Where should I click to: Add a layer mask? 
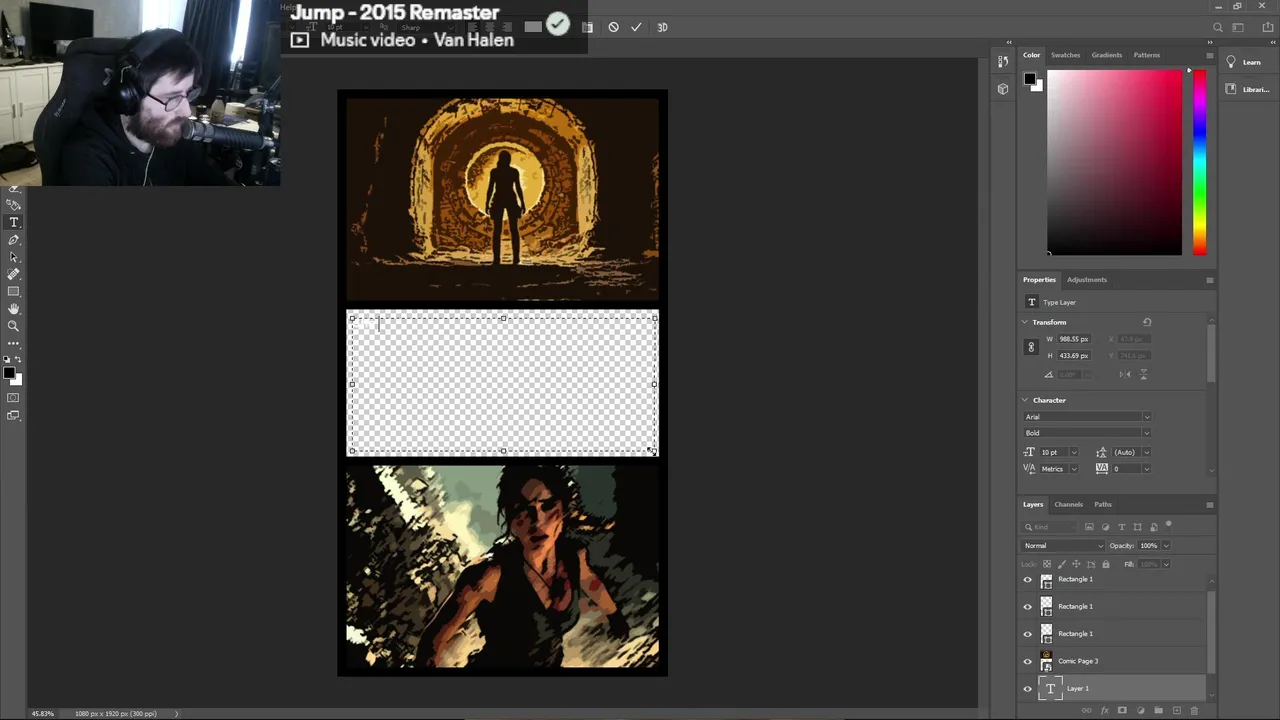point(1122,711)
